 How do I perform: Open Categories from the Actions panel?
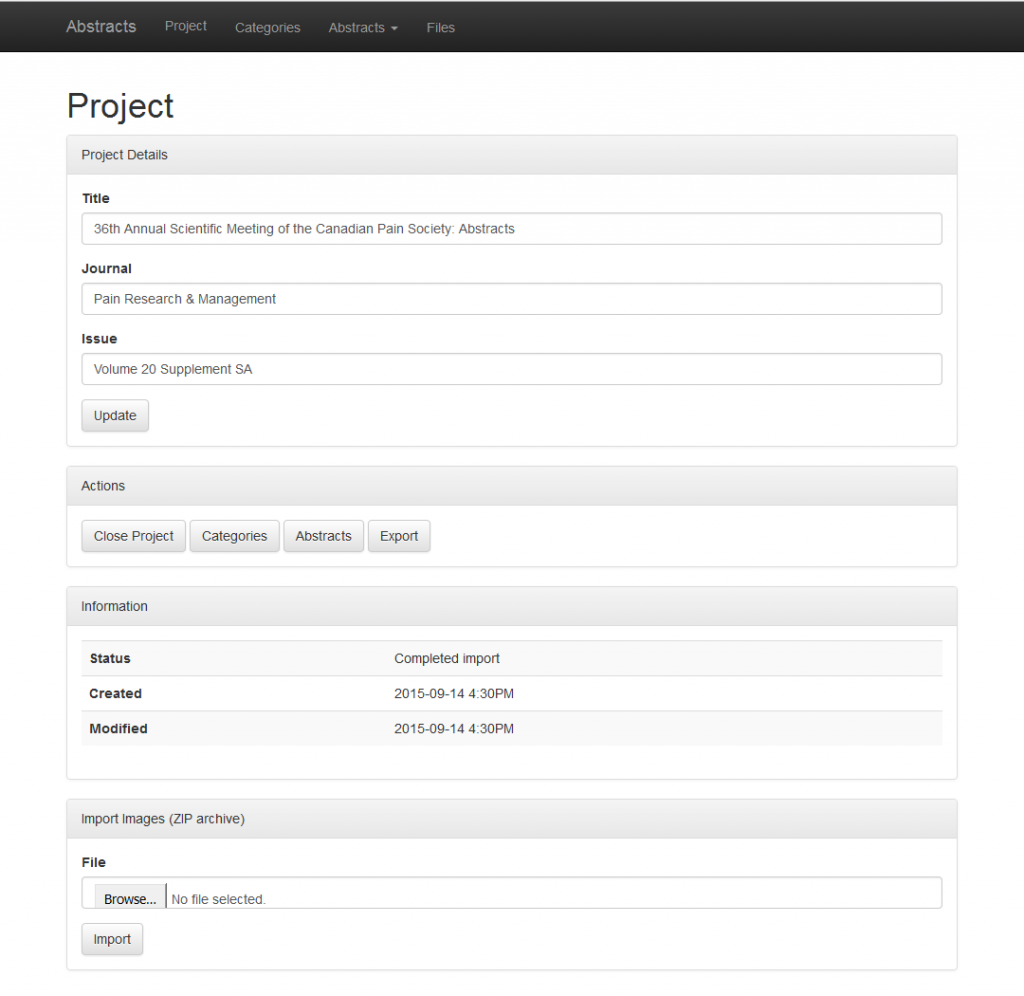pyautogui.click(x=234, y=536)
